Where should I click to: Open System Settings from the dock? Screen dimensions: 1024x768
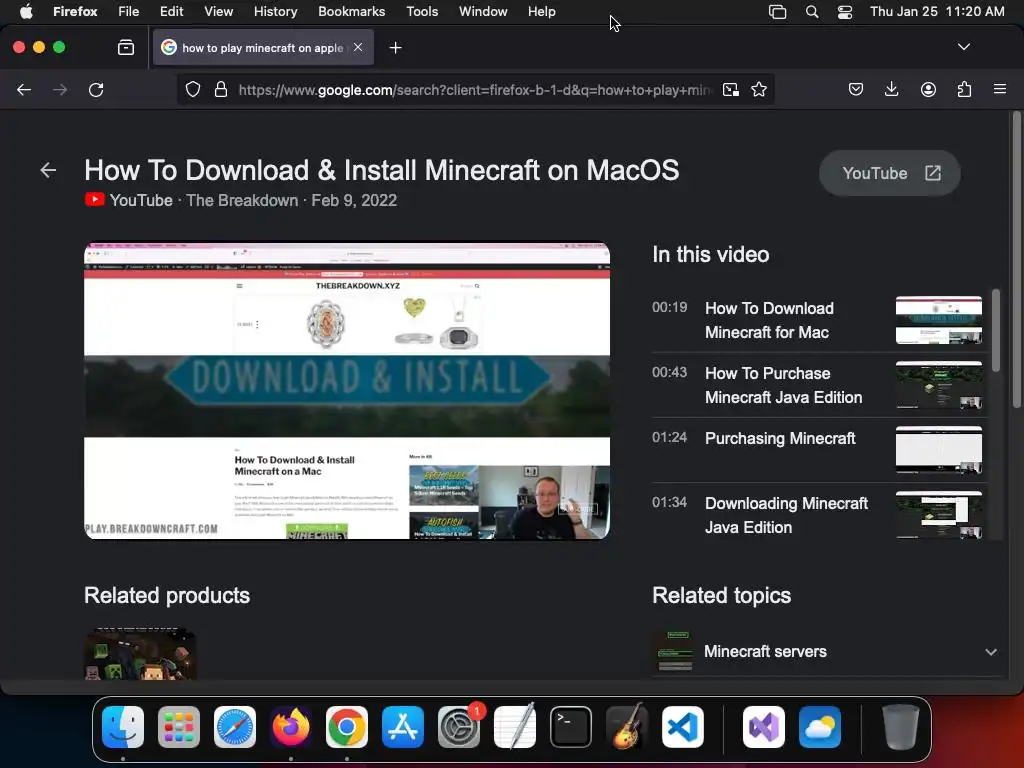click(x=459, y=727)
